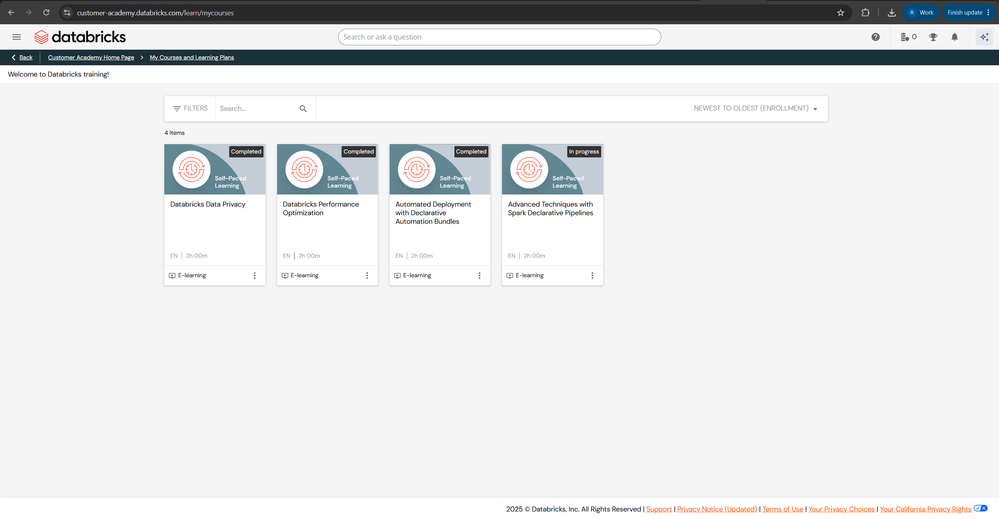Click the 4 Items count text
Viewport: 999px width, 519px height.
(x=175, y=133)
